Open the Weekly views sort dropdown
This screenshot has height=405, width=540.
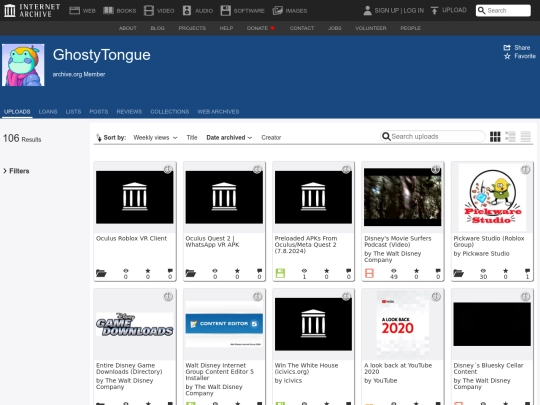pyautogui.click(x=155, y=137)
